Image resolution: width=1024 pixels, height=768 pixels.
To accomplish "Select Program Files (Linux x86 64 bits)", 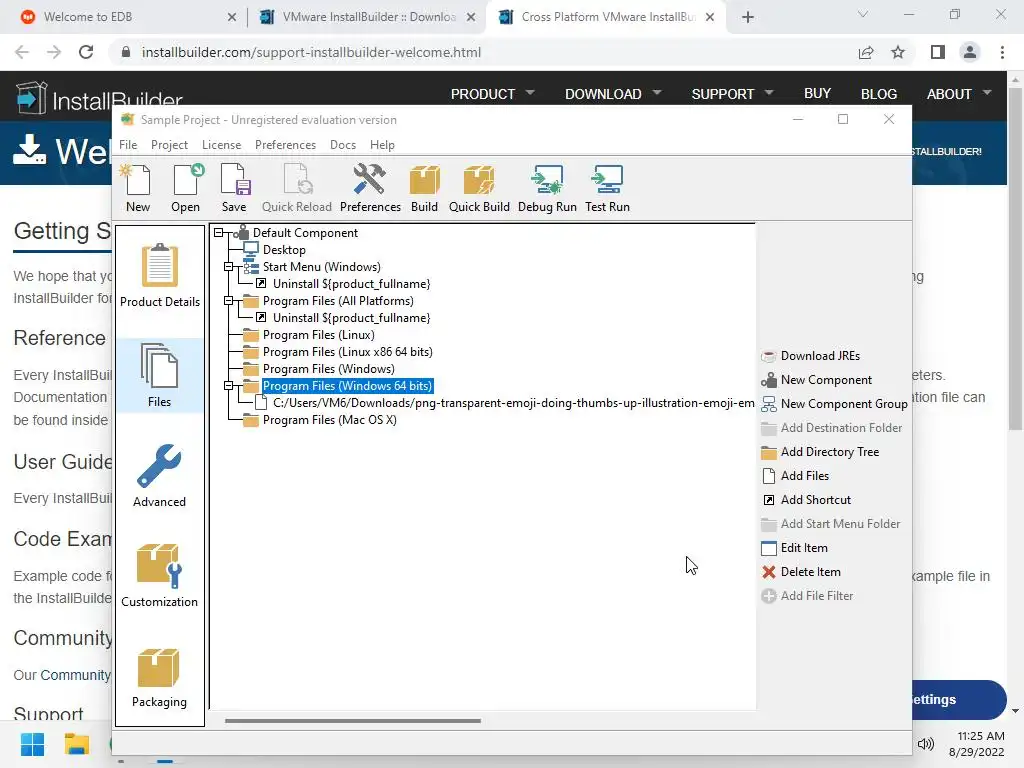I will tap(347, 351).
